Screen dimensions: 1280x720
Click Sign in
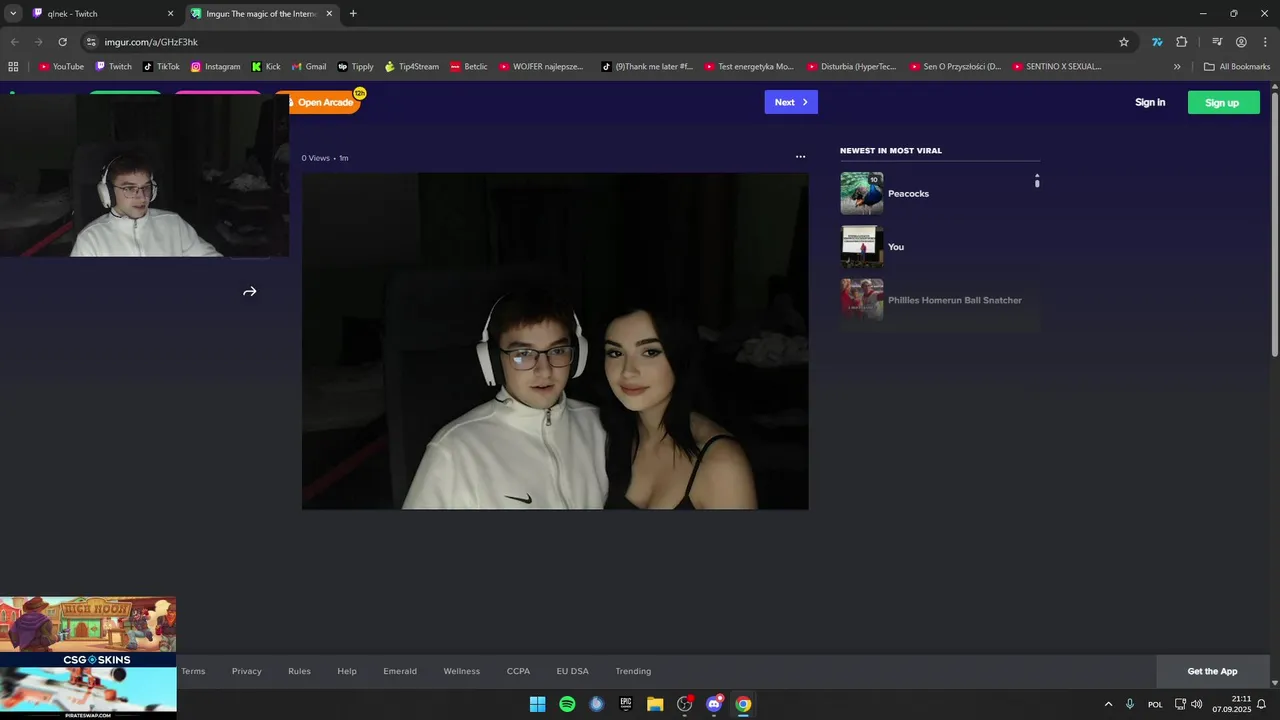[x=1150, y=102]
